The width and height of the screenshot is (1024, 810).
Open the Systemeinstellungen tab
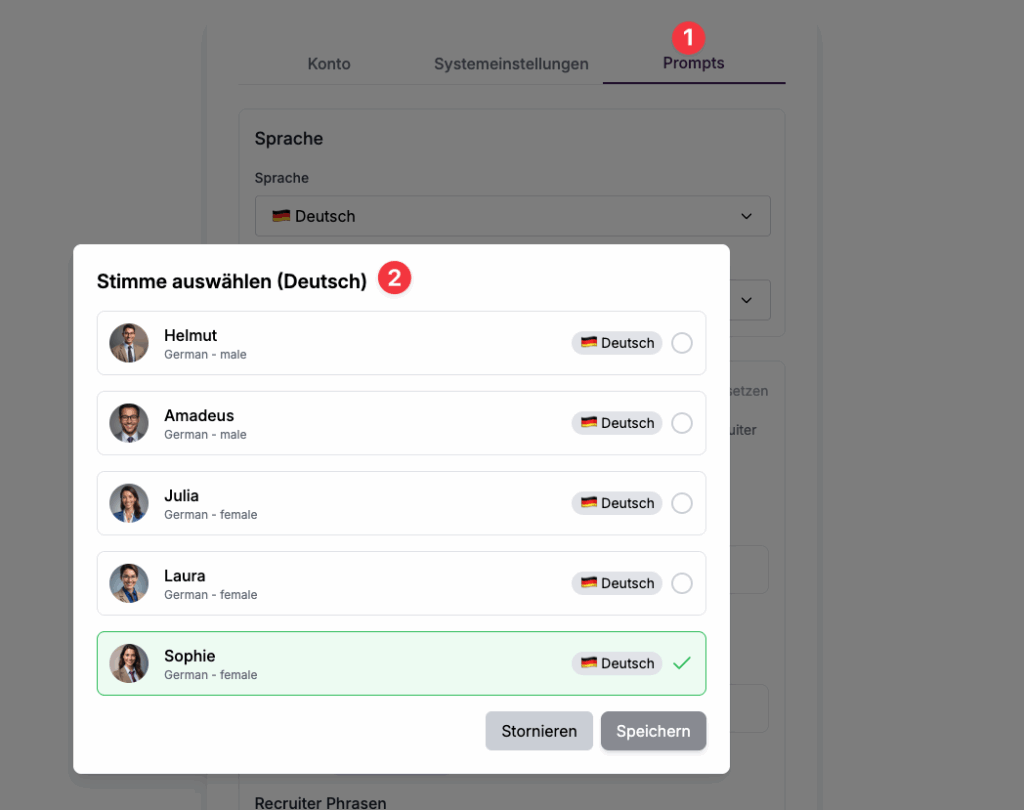coord(511,64)
